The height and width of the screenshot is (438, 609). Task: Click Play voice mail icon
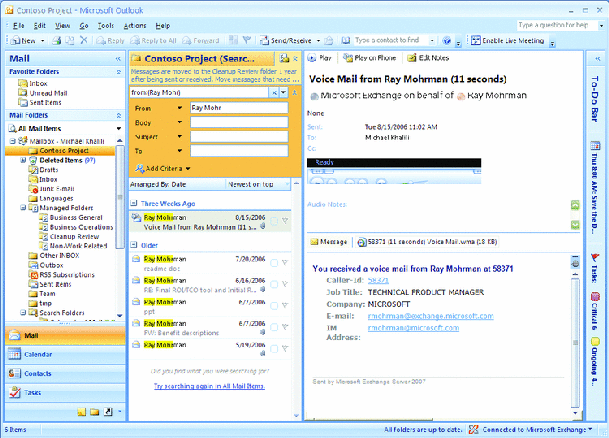320,58
